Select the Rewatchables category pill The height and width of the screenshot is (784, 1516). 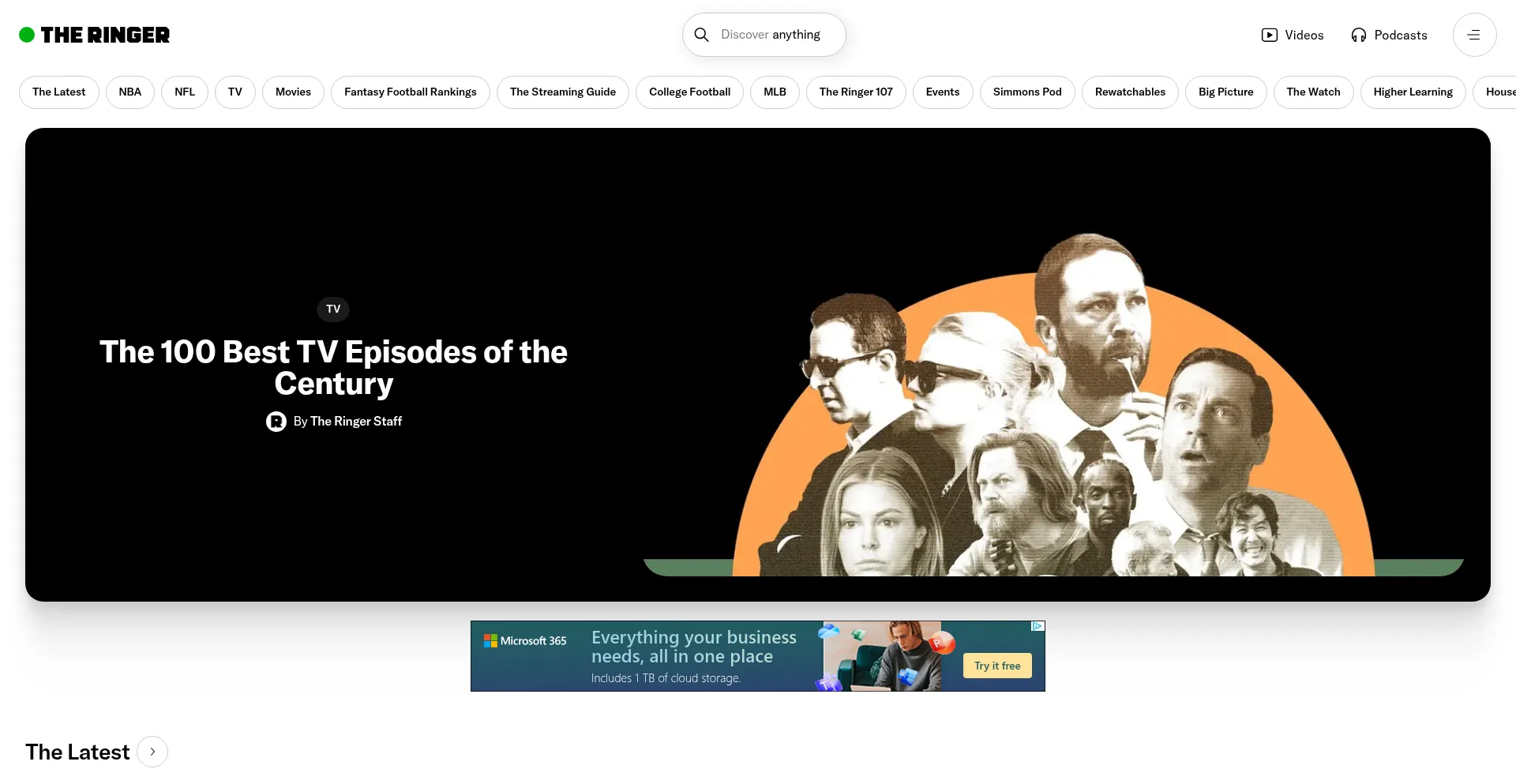click(x=1129, y=92)
